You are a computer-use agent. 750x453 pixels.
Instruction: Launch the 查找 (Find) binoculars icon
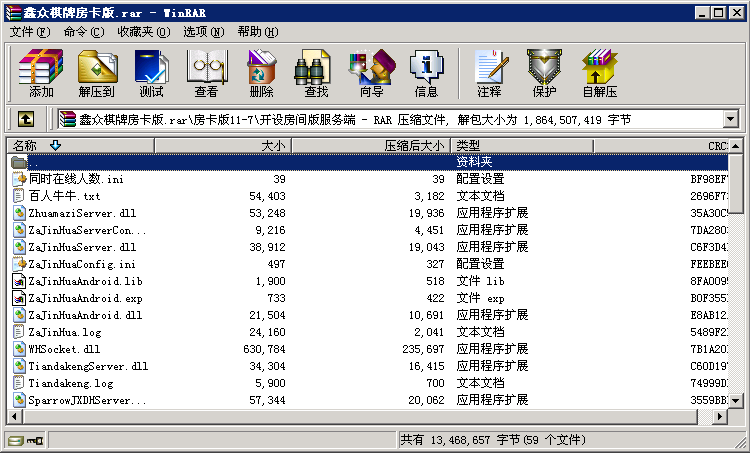(x=316, y=74)
